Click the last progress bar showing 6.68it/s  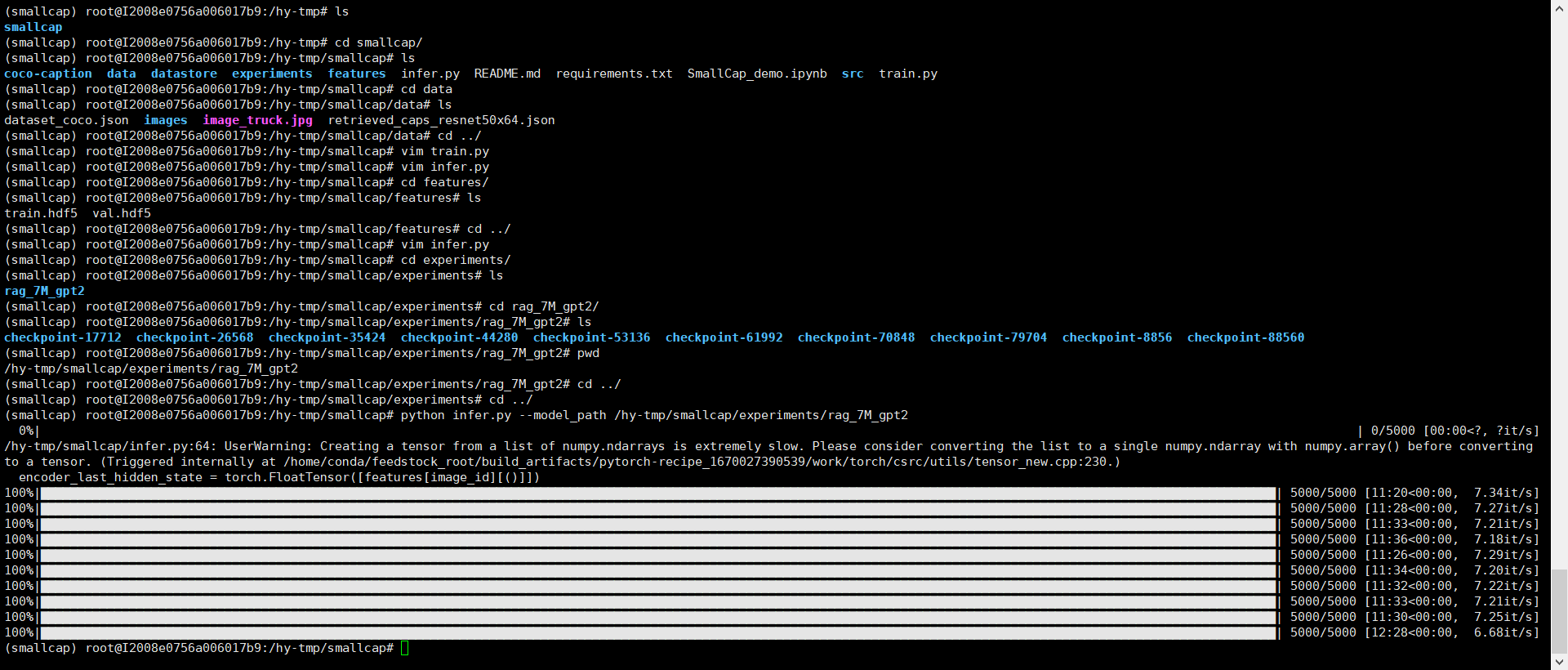click(x=657, y=632)
